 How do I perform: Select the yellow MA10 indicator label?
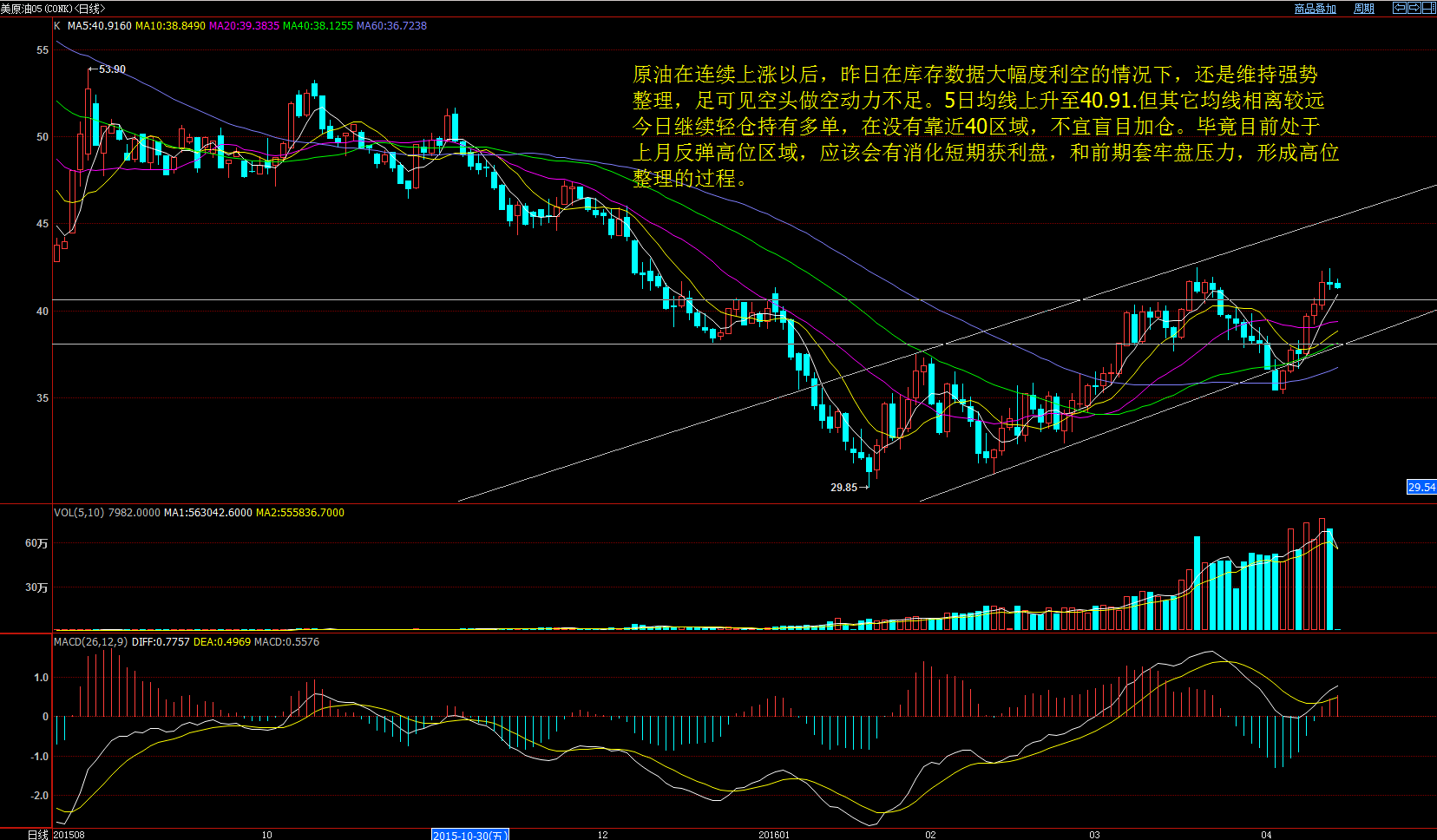click(x=170, y=26)
